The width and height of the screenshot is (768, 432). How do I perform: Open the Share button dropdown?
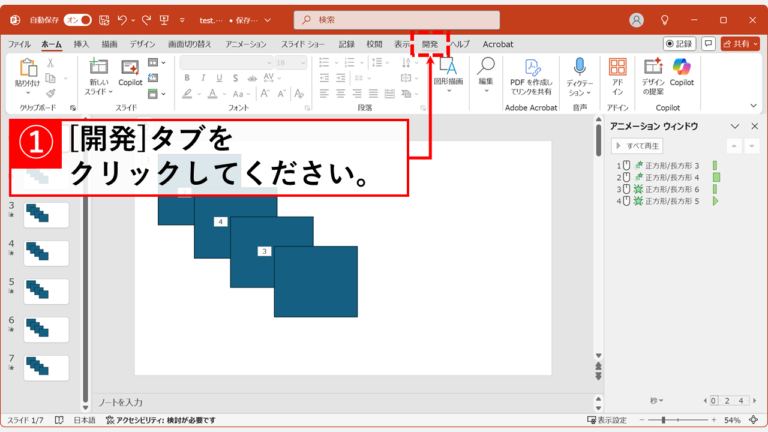pos(756,44)
